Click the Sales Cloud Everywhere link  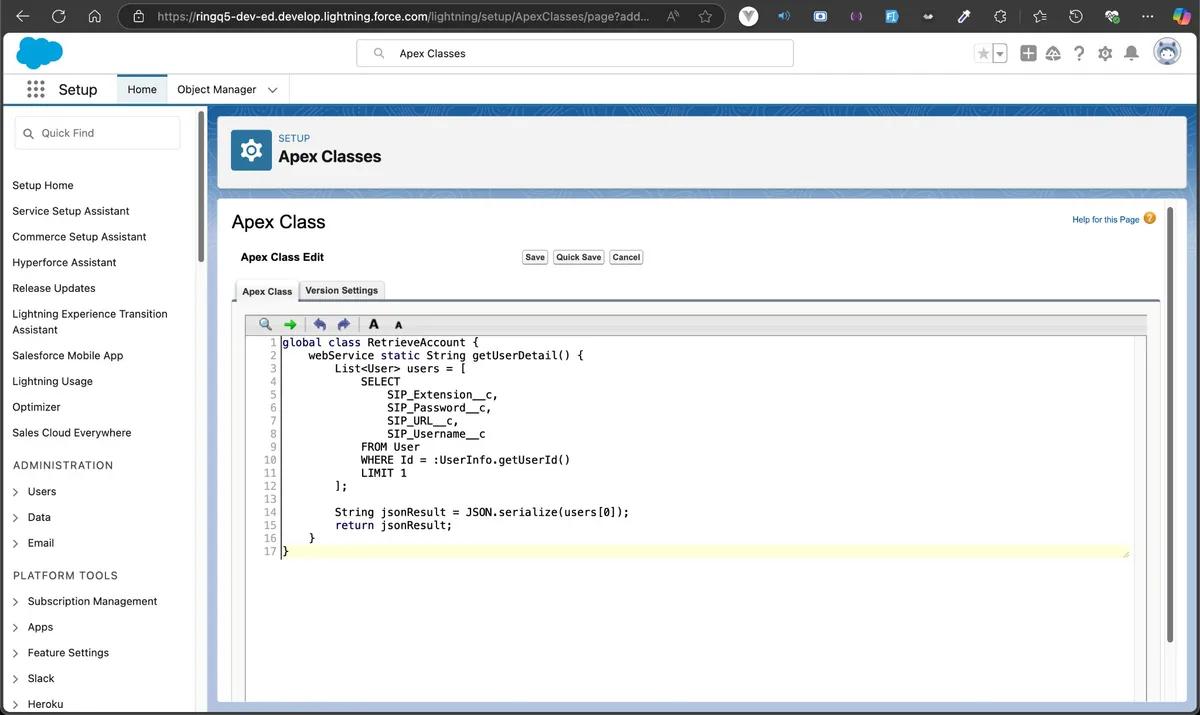click(71, 433)
